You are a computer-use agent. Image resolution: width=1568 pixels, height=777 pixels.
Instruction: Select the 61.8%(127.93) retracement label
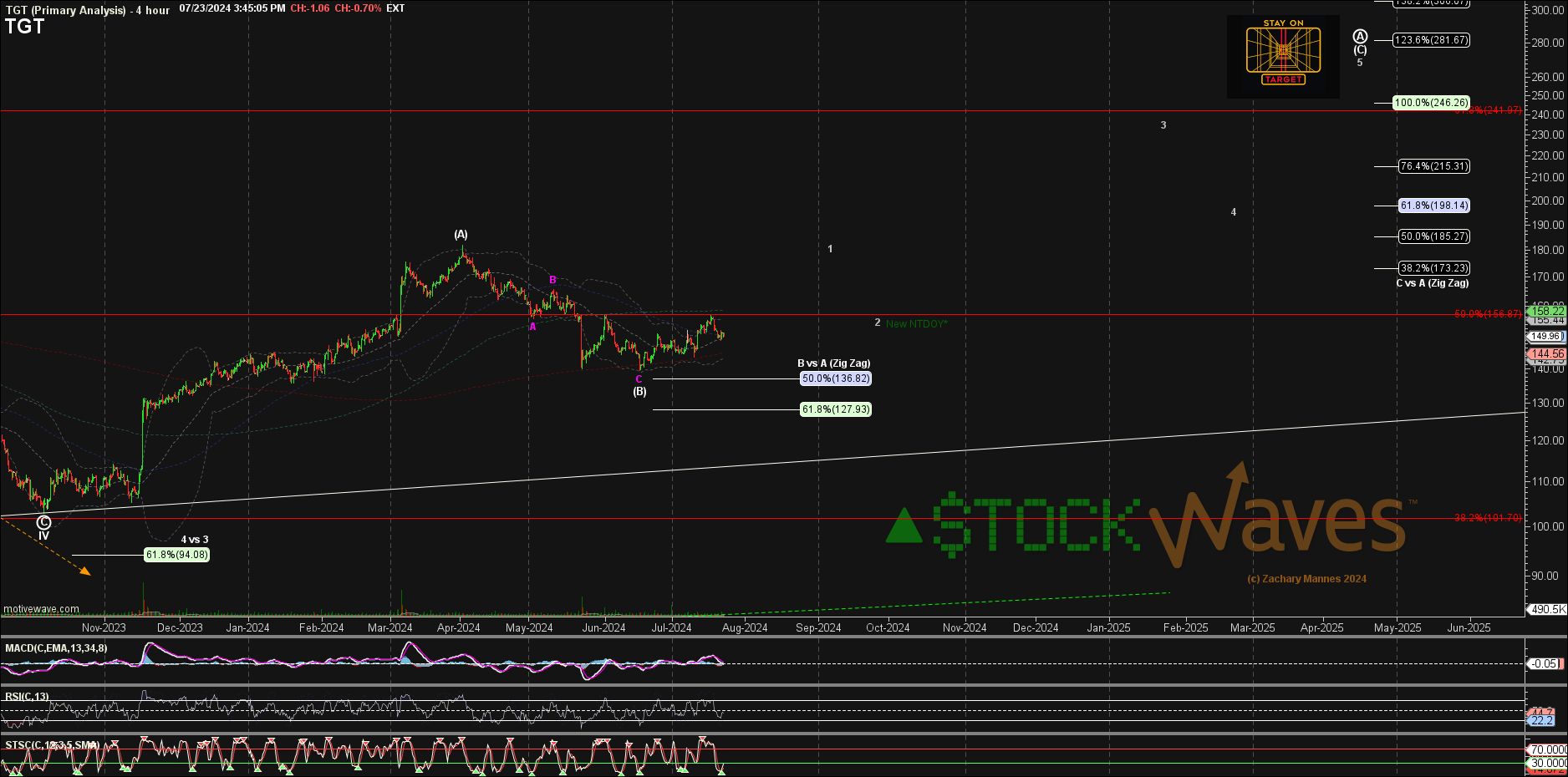pyautogui.click(x=836, y=409)
